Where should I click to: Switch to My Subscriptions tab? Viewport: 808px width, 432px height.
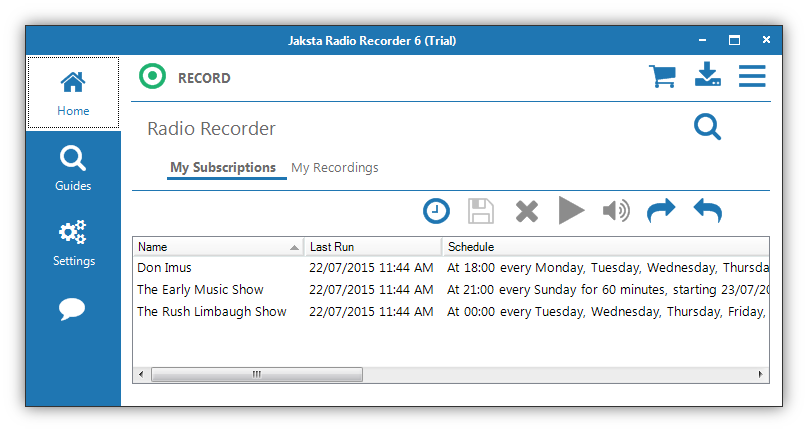pyautogui.click(x=223, y=168)
